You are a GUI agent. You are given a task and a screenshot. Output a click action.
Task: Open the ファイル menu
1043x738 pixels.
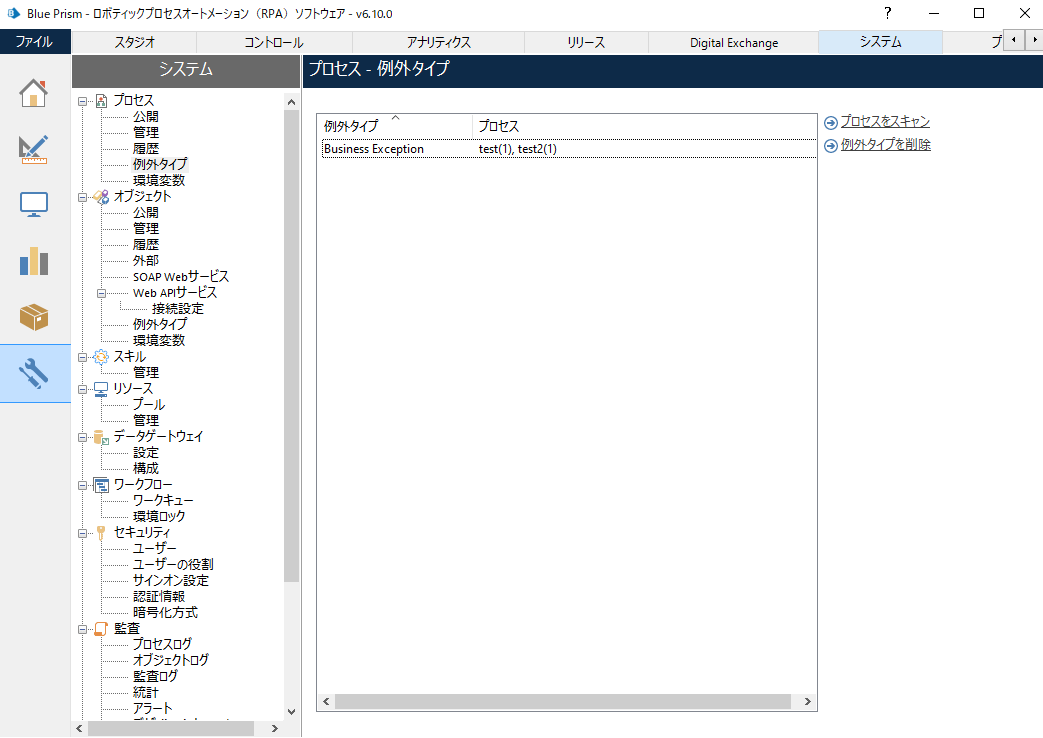tap(35, 42)
